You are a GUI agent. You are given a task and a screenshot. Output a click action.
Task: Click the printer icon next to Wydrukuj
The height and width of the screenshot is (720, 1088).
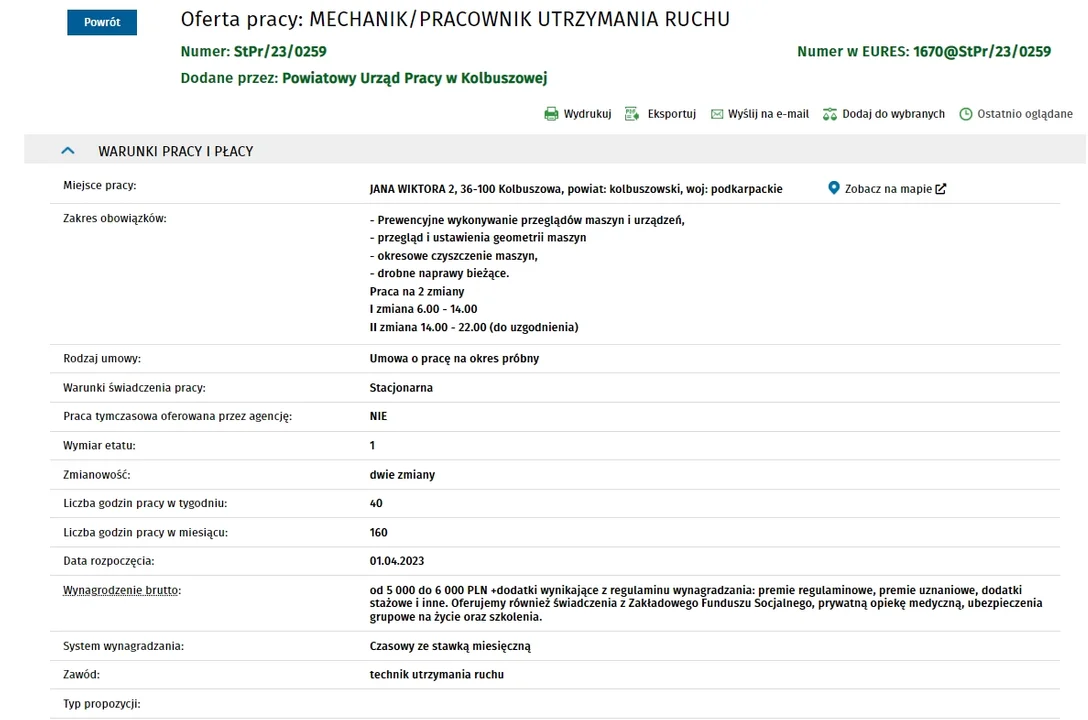[551, 114]
